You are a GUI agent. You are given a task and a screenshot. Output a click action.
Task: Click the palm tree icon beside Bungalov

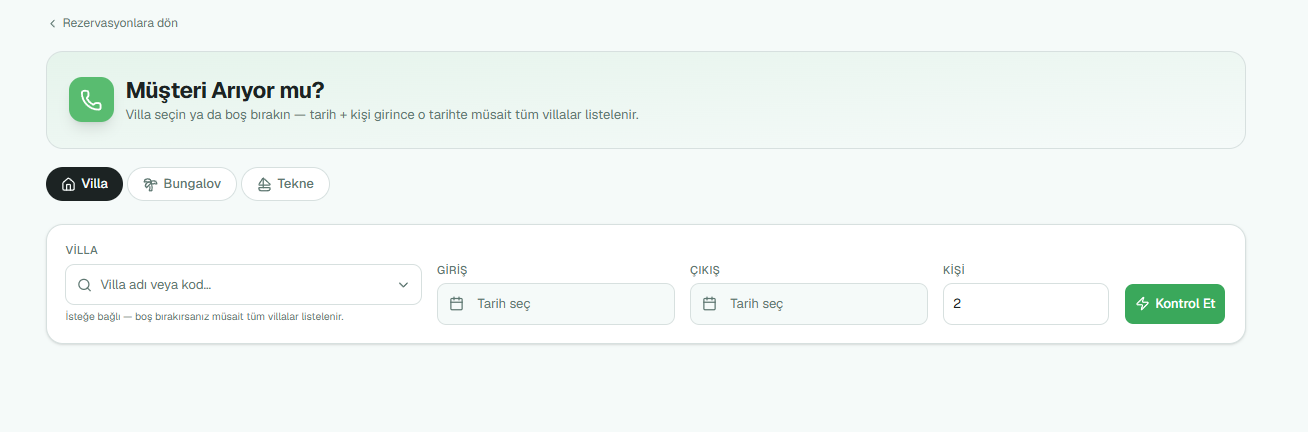point(150,184)
